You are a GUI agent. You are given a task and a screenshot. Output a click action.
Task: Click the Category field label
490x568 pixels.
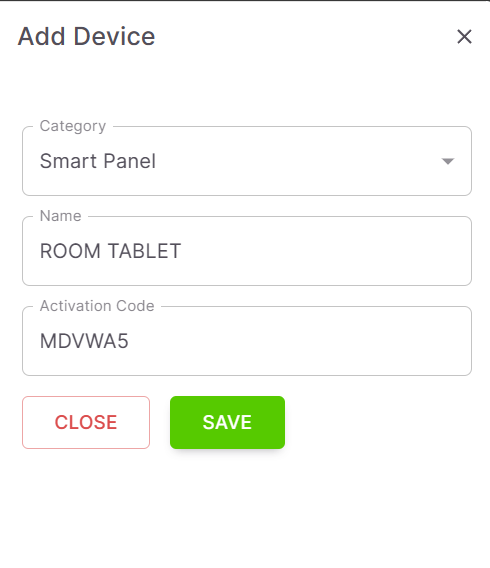(73, 126)
